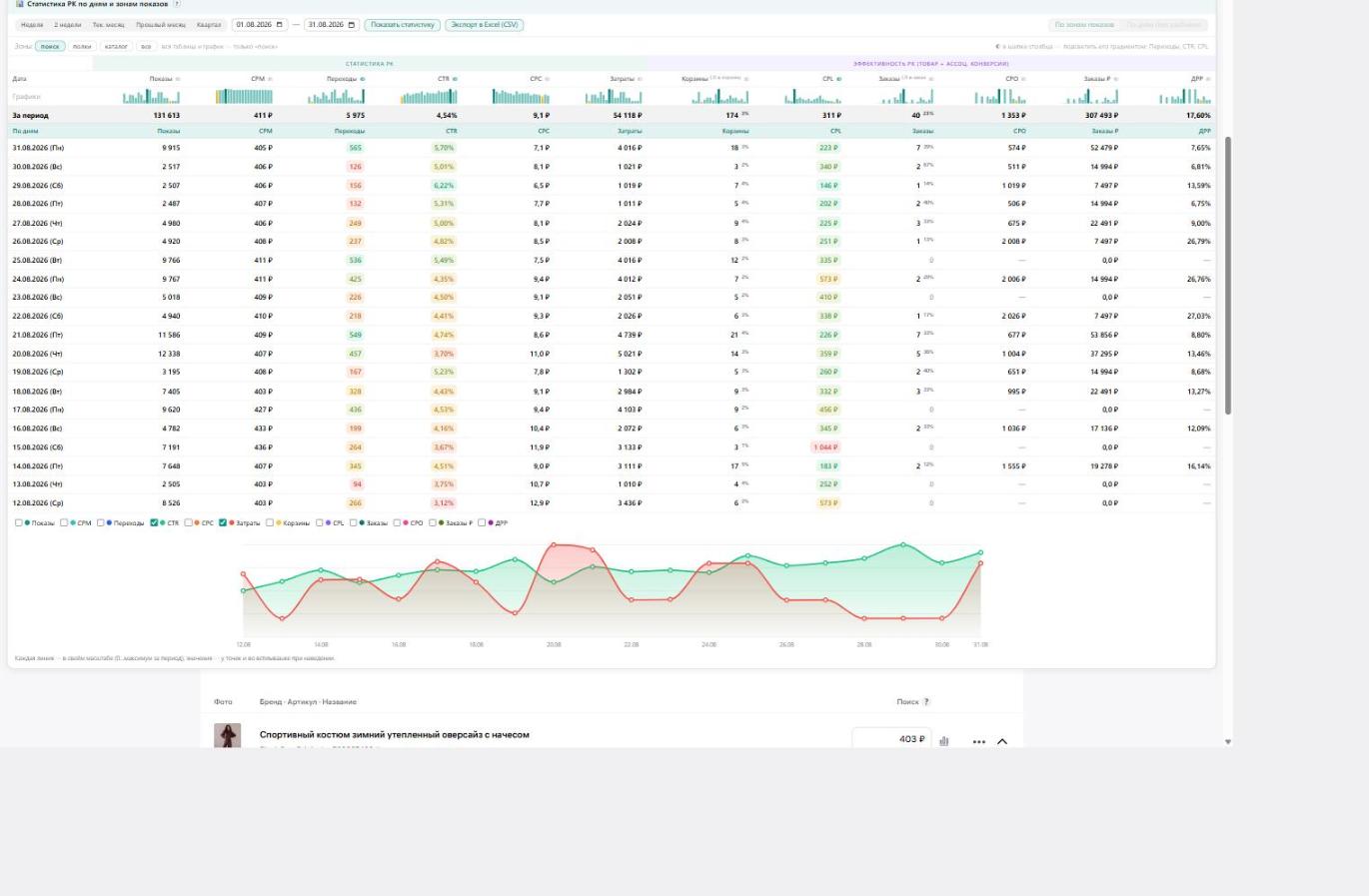Click the product photo thumbnail
1369x896 pixels.
(228, 736)
